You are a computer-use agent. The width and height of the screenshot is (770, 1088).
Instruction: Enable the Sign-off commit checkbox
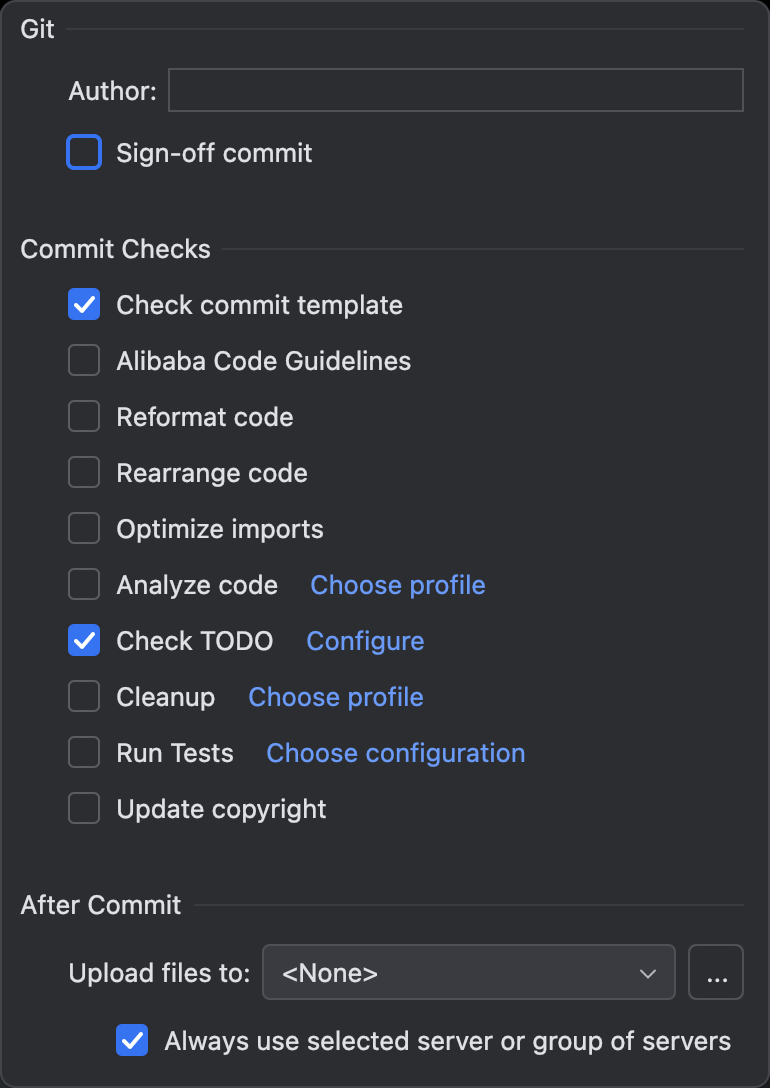click(x=84, y=153)
